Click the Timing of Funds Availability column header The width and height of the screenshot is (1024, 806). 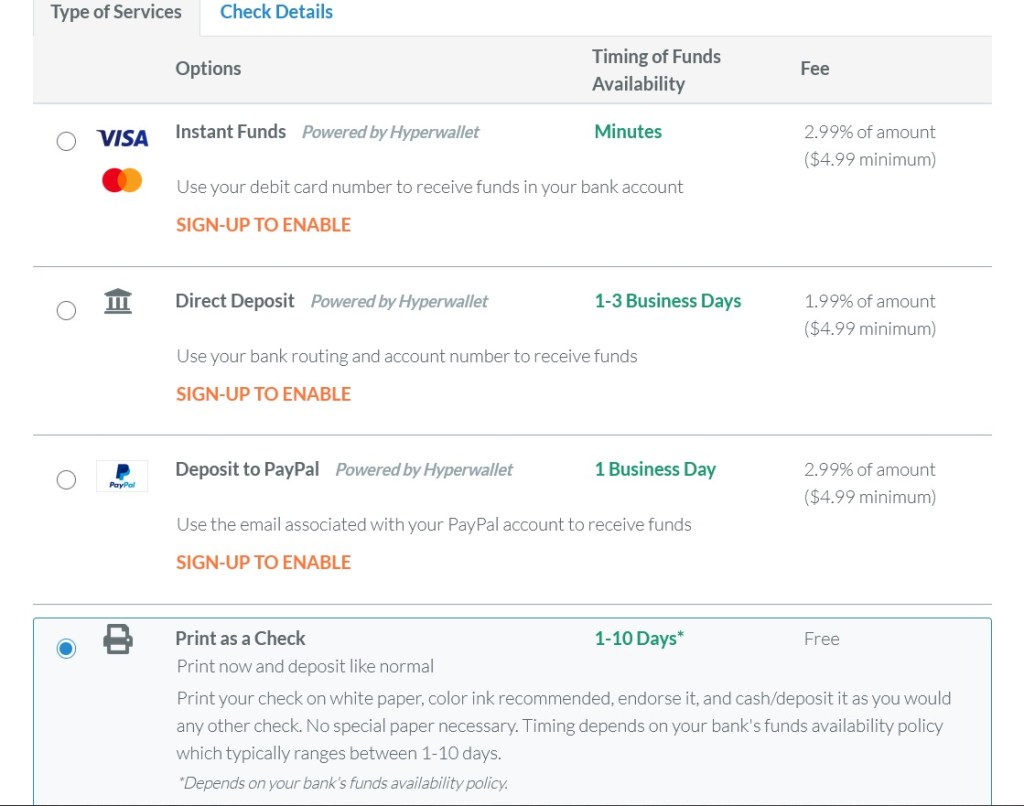[x=655, y=70]
